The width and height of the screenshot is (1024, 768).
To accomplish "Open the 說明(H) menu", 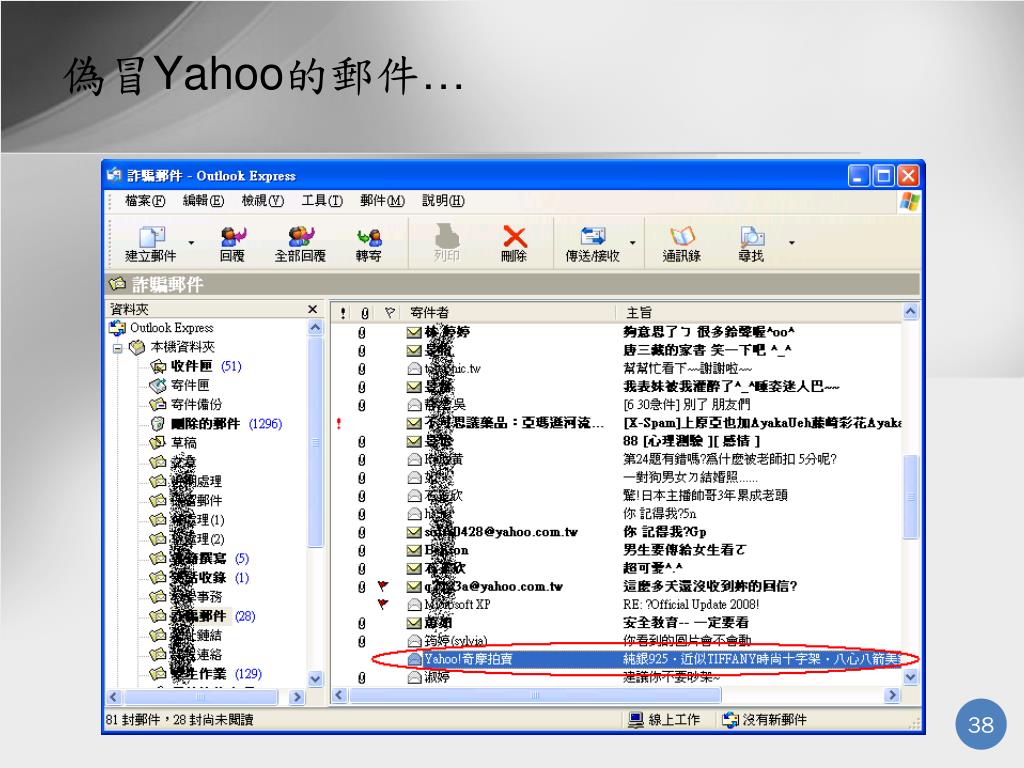I will point(443,200).
